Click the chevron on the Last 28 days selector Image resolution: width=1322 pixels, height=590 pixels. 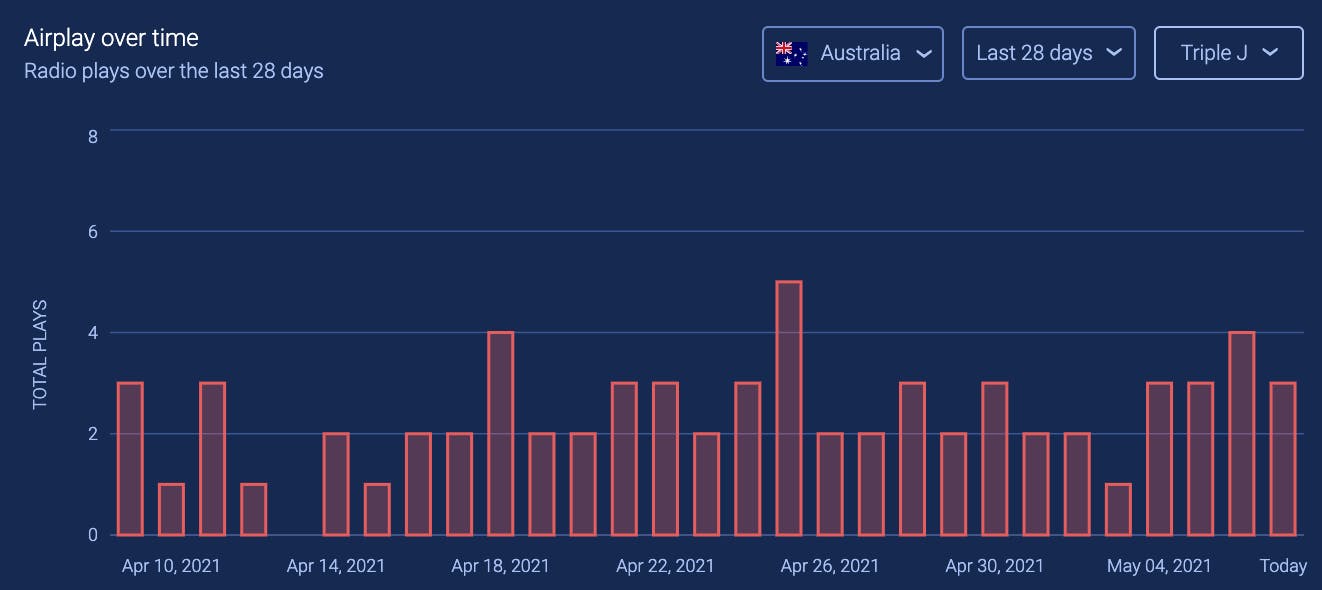[1115, 54]
